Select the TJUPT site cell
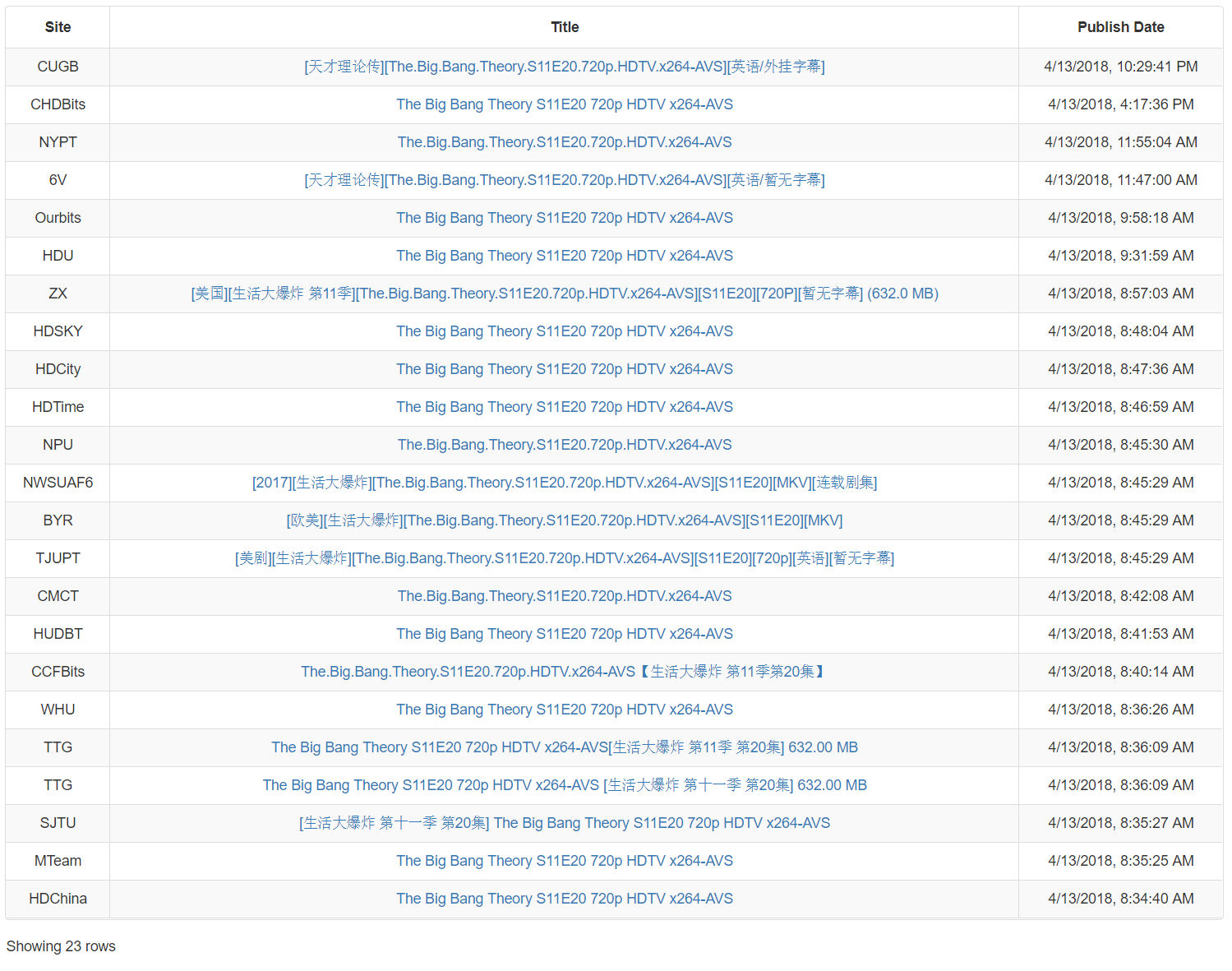 point(58,558)
